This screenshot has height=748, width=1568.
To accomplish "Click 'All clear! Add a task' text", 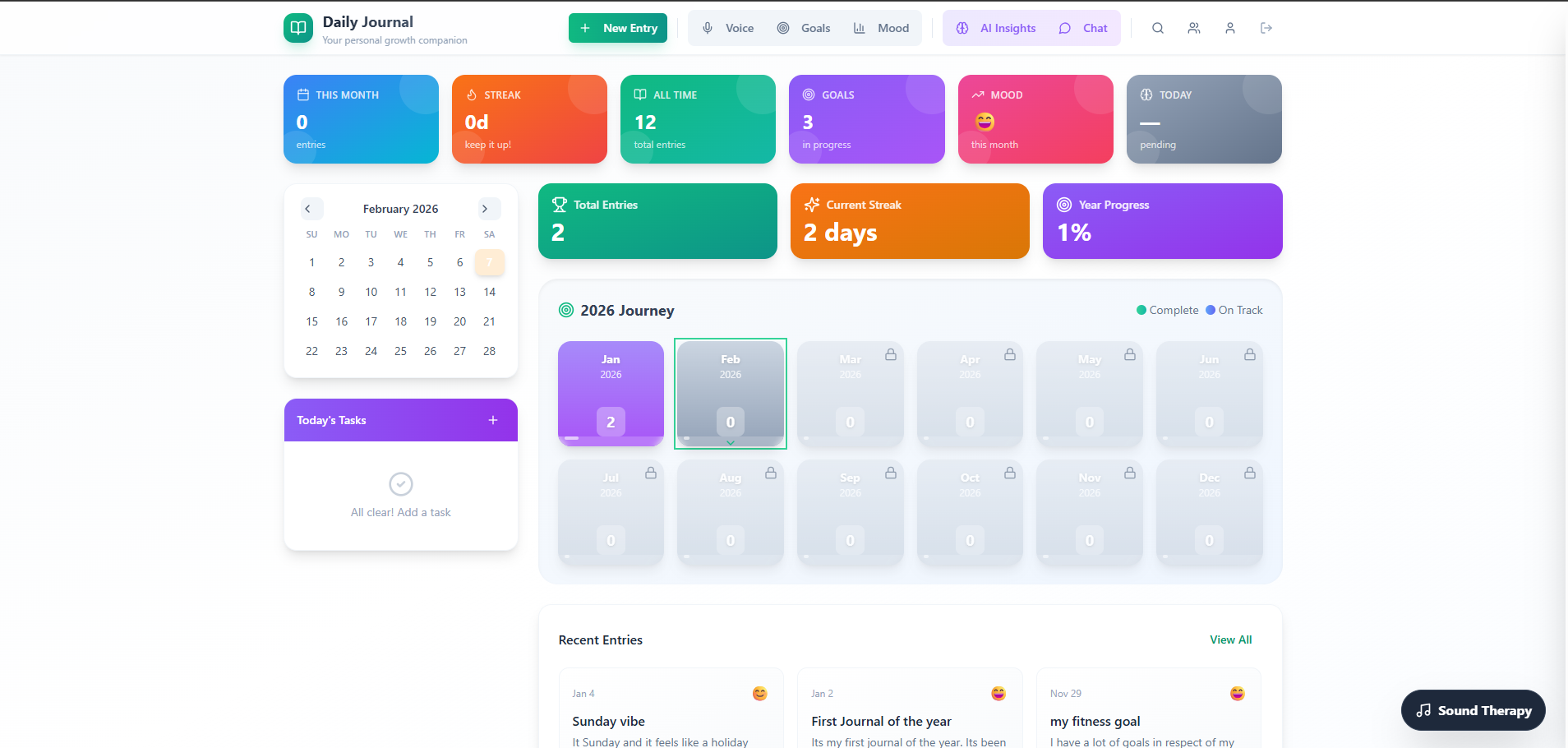I will [401, 512].
